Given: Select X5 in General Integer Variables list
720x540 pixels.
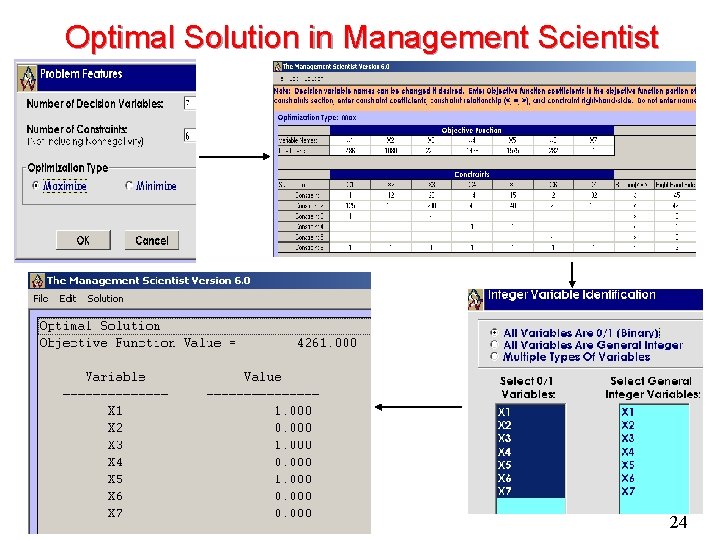Looking at the screenshot, I should tap(654, 465).
